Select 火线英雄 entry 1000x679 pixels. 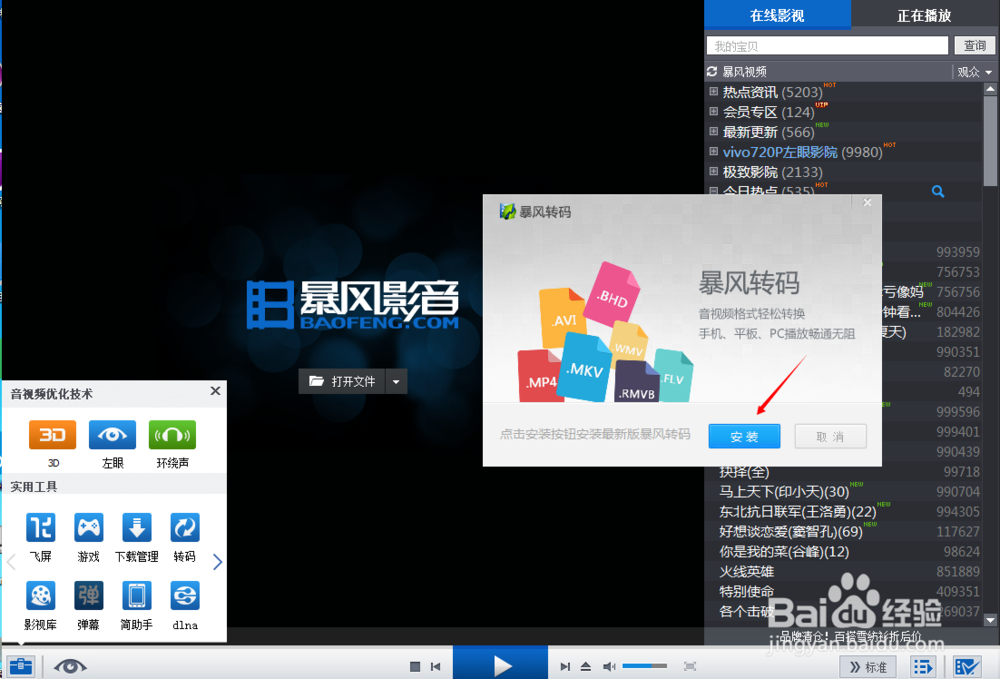pyautogui.click(x=746, y=571)
